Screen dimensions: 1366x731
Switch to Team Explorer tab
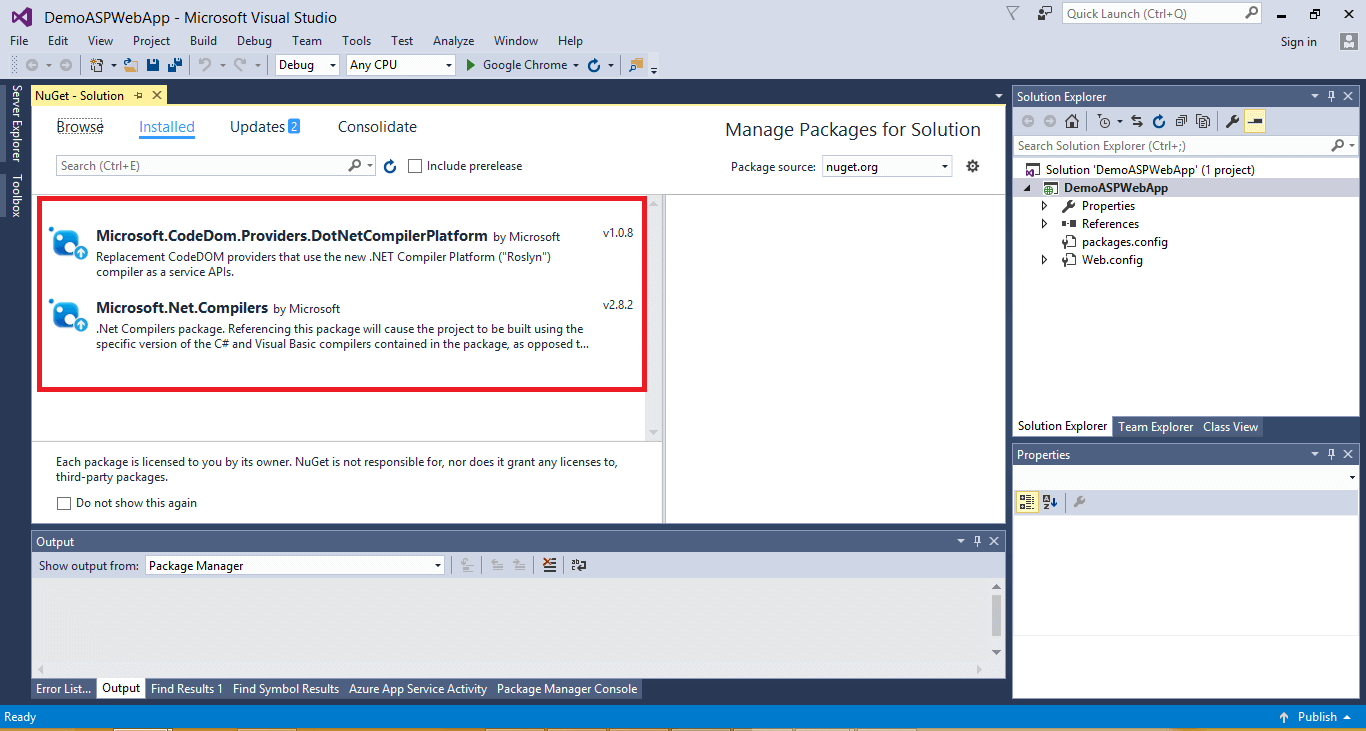pos(1155,427)
